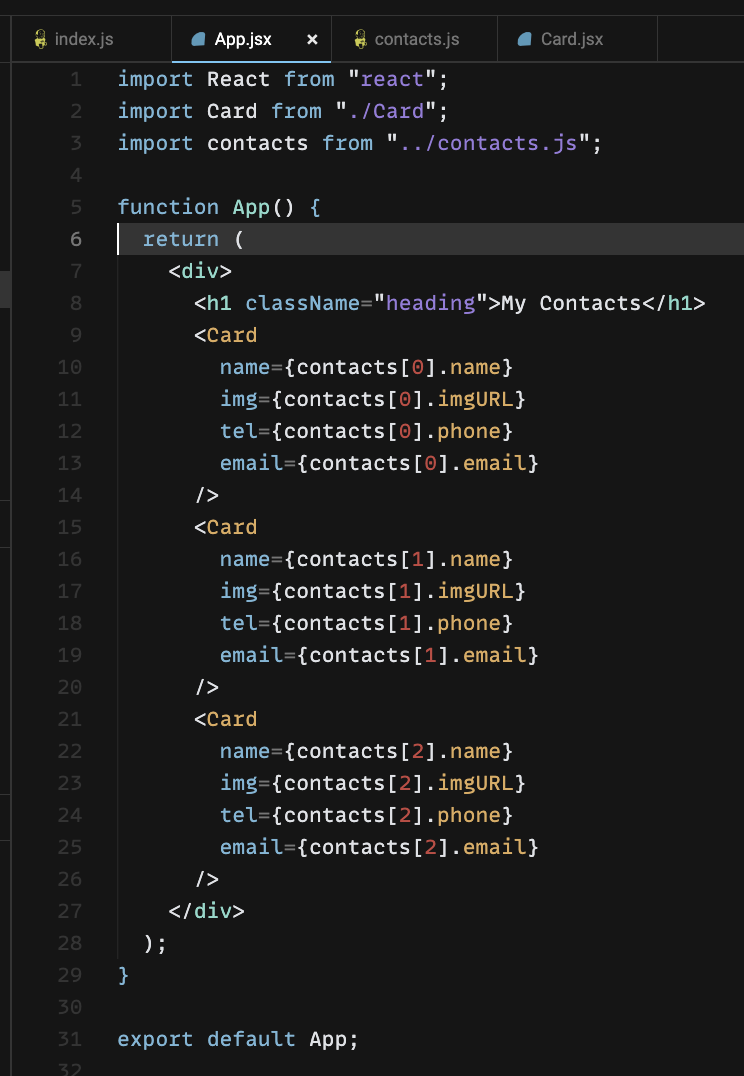Screen dimensions: 744x1076
Task: Click line number 9 in gutter
Action: point(75,335)
